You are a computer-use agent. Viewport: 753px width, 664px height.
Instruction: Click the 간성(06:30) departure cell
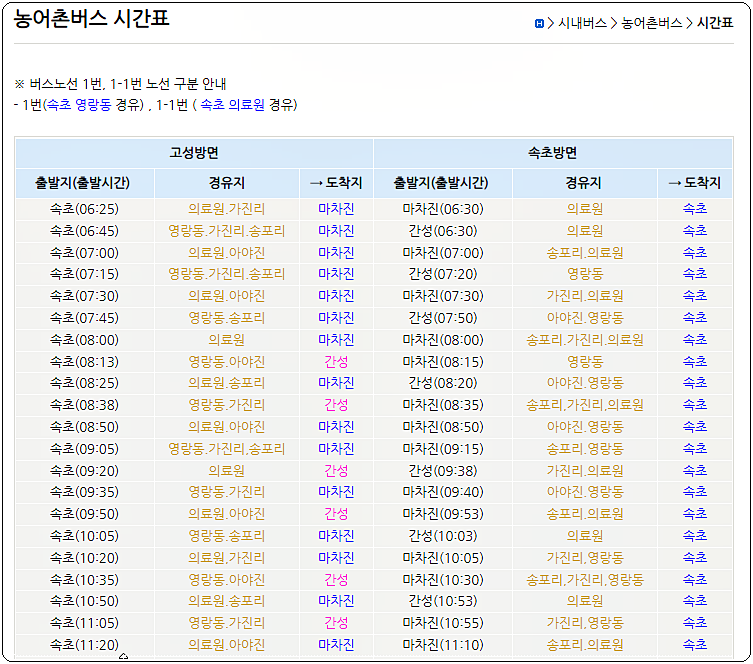443,231
